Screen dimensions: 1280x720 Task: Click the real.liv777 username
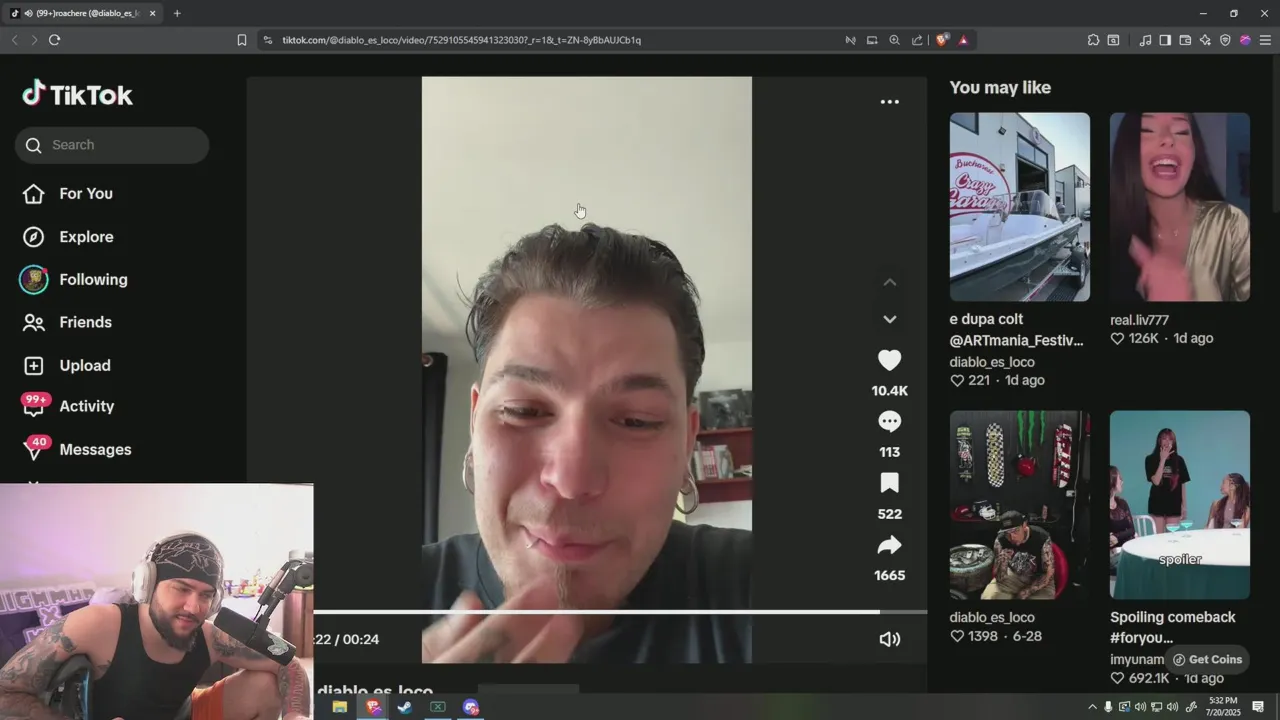(x=1139, y=320)
